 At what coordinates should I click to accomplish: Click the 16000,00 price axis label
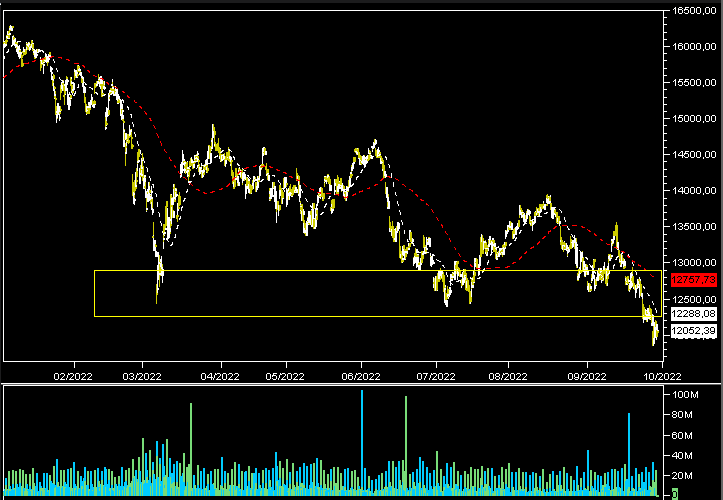coord(694,47)
